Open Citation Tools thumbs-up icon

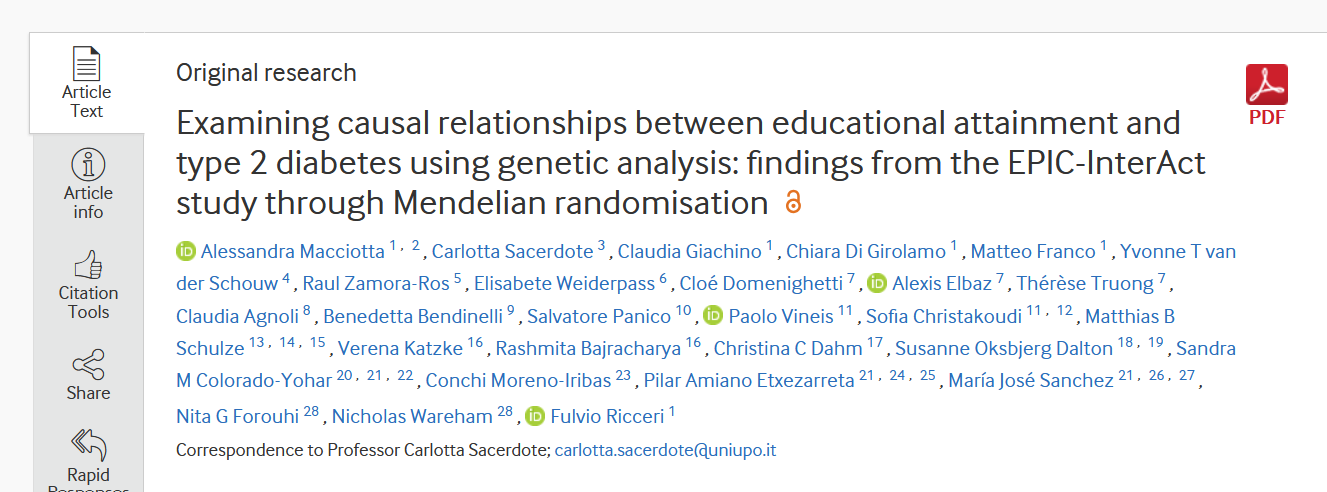(88, 265)
